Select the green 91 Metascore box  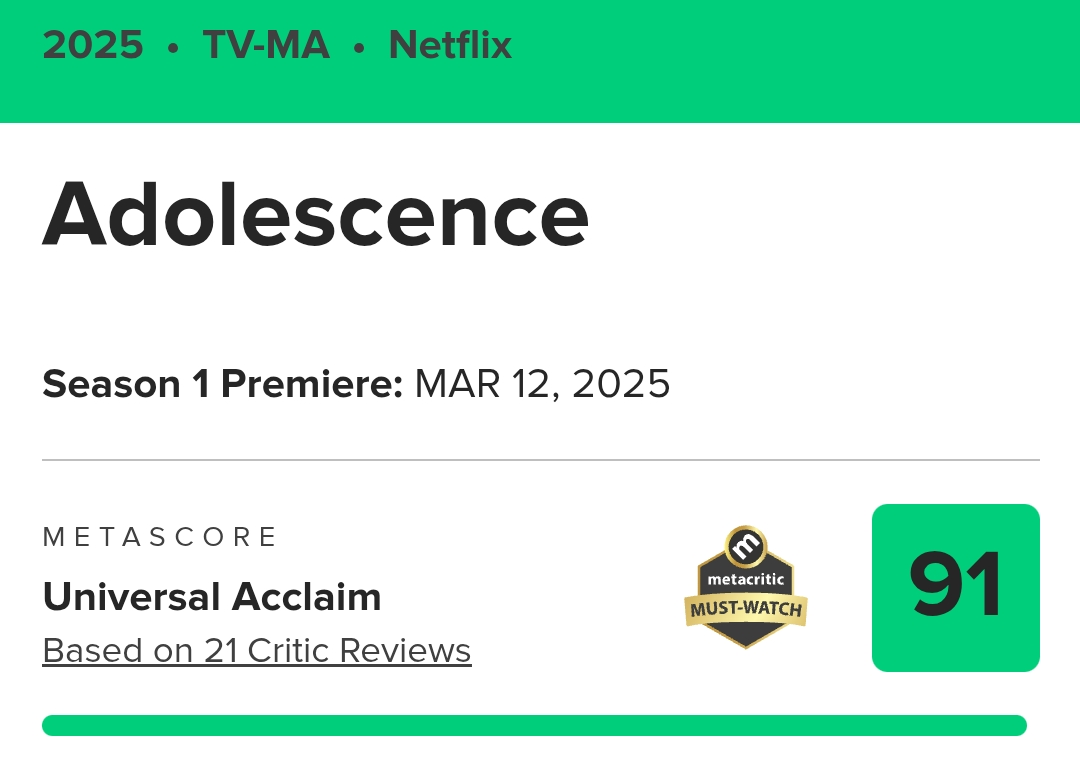(955, 588)
